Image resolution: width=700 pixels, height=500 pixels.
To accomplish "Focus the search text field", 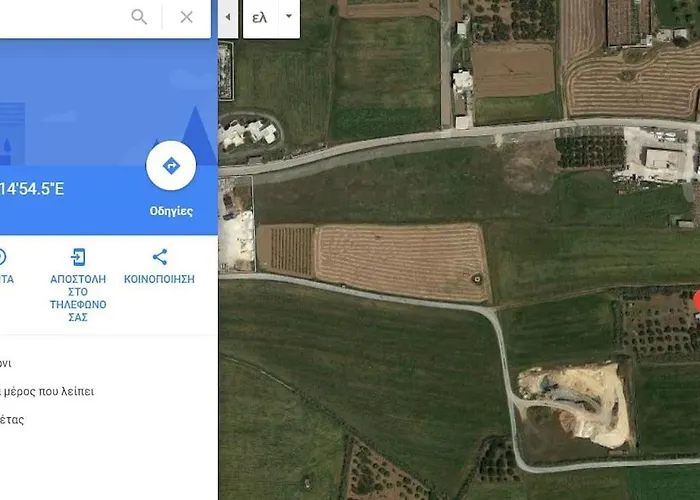I will tap(62, 17).
